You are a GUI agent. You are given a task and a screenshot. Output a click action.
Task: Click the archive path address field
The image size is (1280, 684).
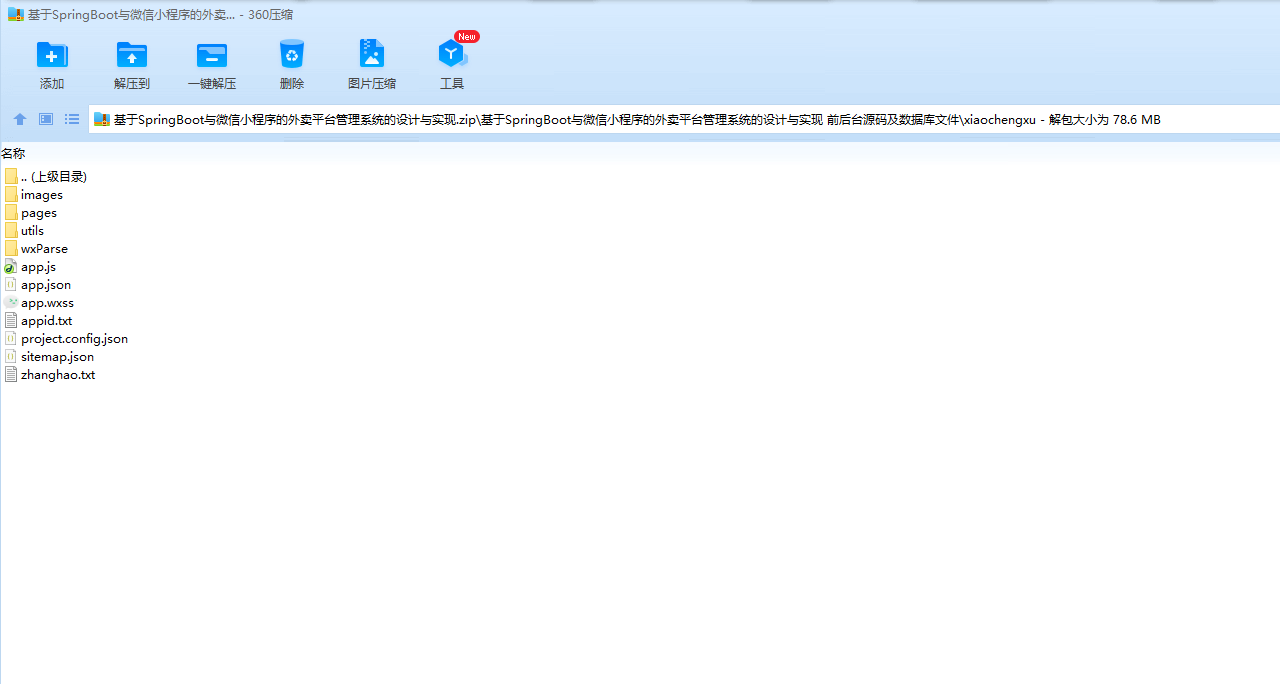(x=684, y=119)
